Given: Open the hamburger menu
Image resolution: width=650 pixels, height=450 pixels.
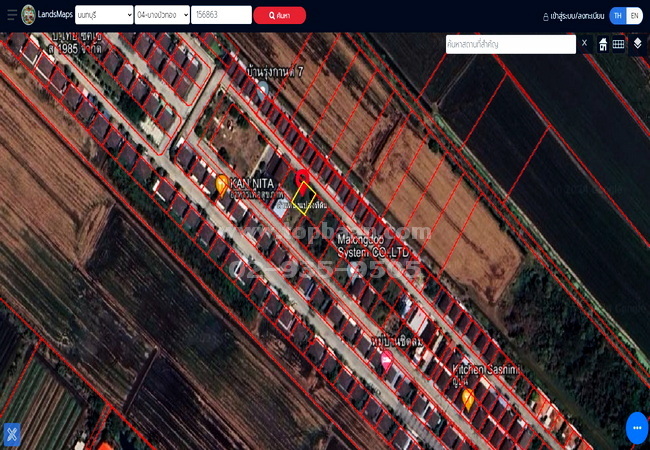Looking at the screenshot, I should 12,15.
